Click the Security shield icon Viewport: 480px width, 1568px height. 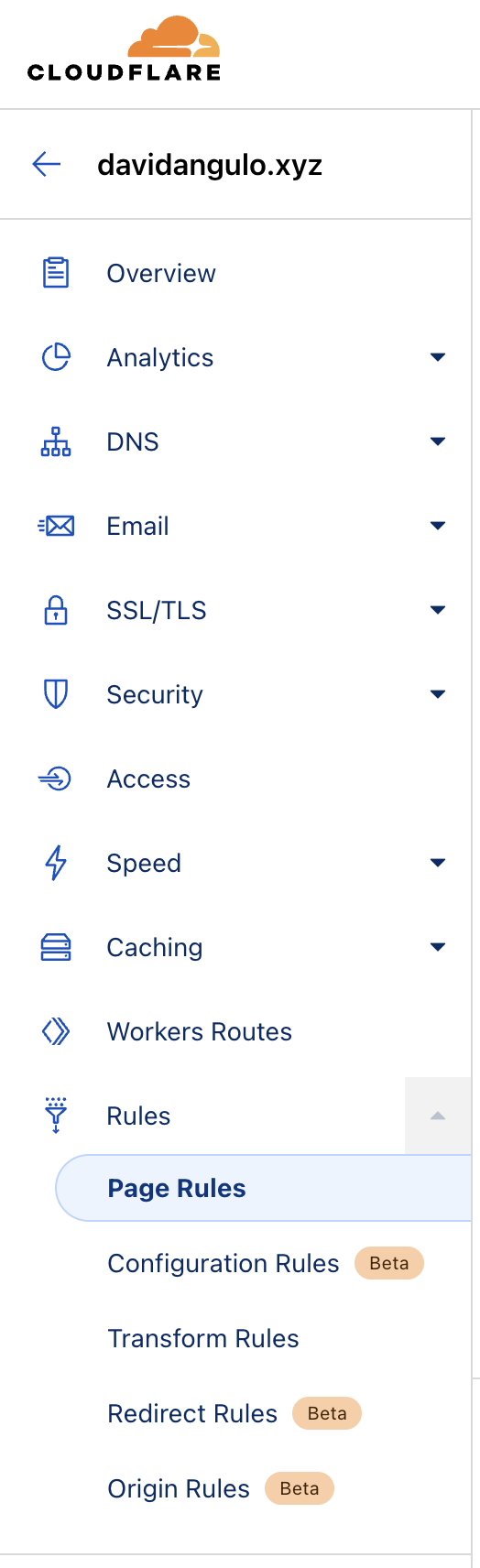point(56,694)
